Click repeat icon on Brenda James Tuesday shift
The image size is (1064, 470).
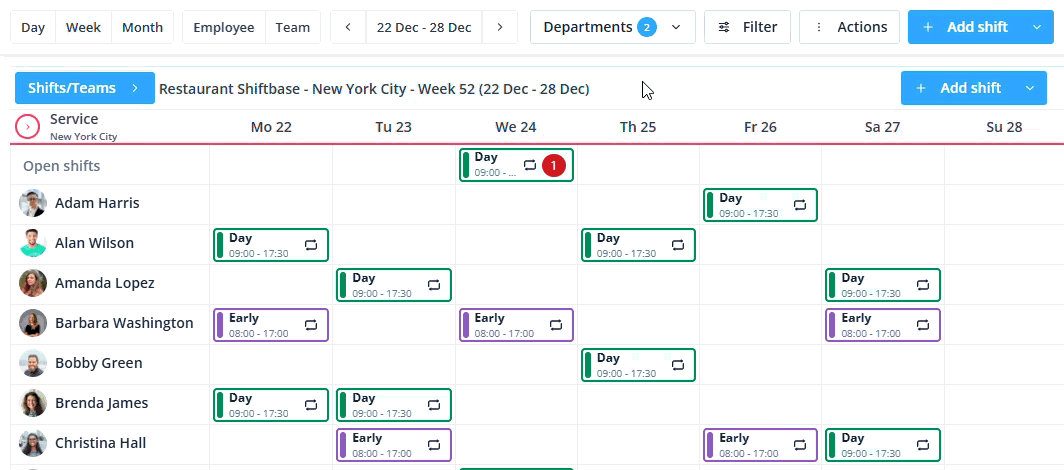pos(434,405)
